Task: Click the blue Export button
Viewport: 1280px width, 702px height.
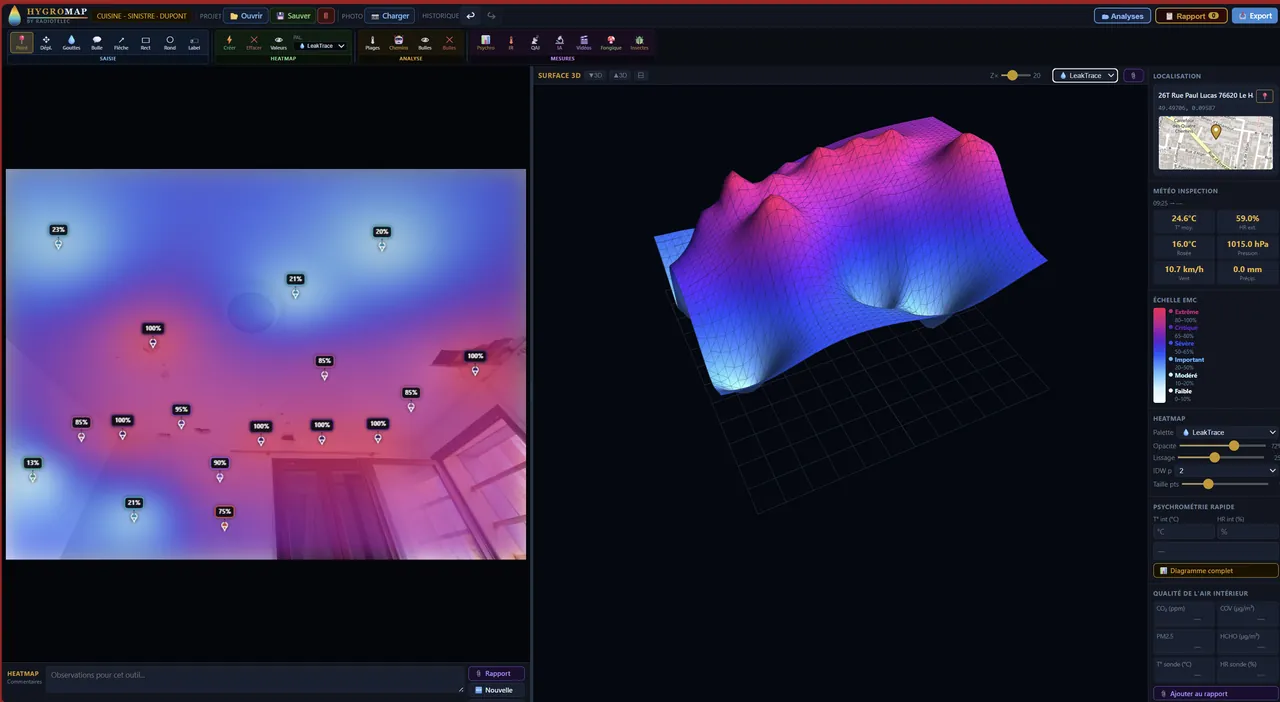Action: (1254, 16)
